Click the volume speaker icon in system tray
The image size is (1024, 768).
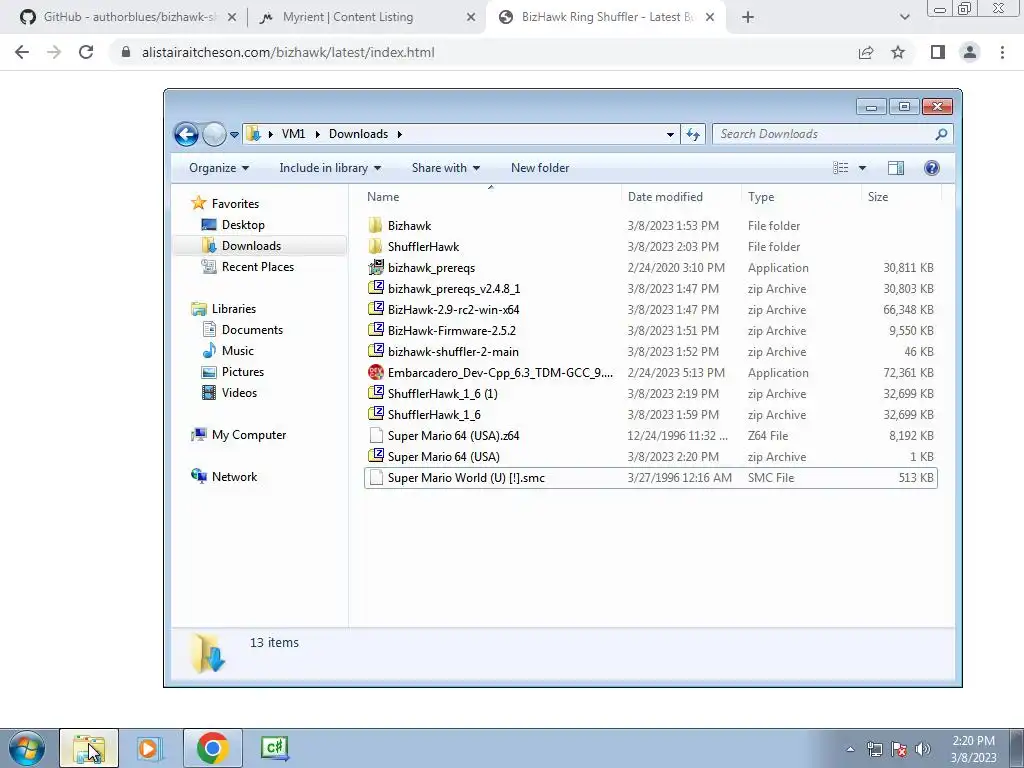[923, 749]
